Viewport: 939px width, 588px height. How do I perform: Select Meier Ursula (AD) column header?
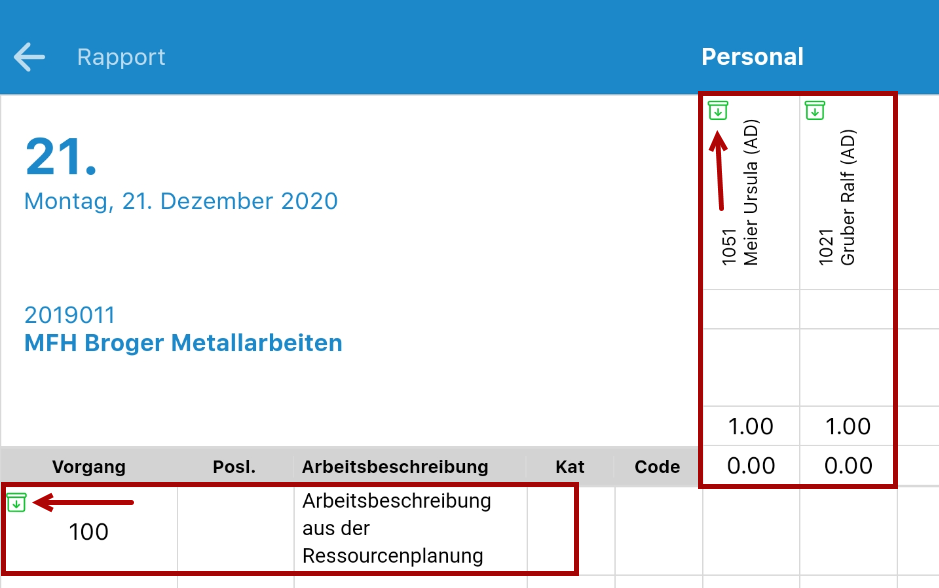[x=740, y=192]
